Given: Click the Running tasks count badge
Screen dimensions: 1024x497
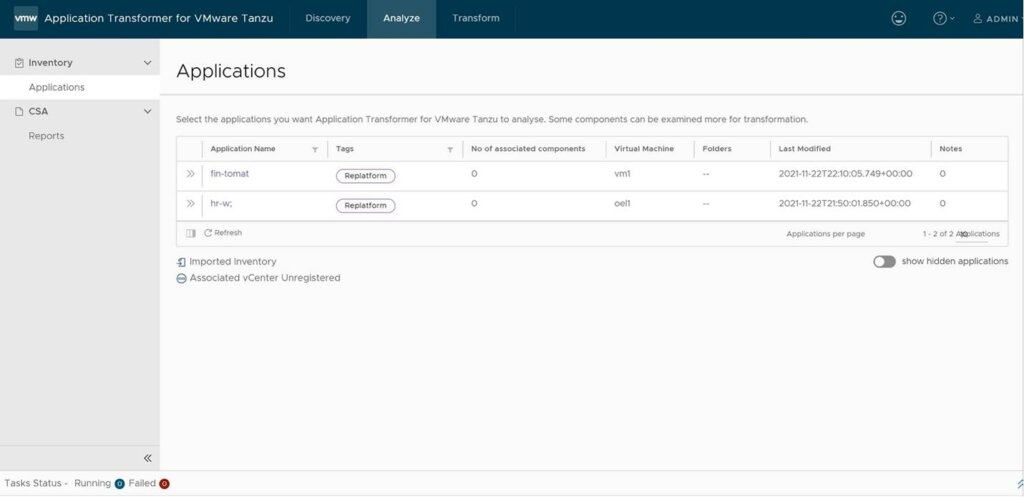Looking at the screenshot, I should [120, 484].
